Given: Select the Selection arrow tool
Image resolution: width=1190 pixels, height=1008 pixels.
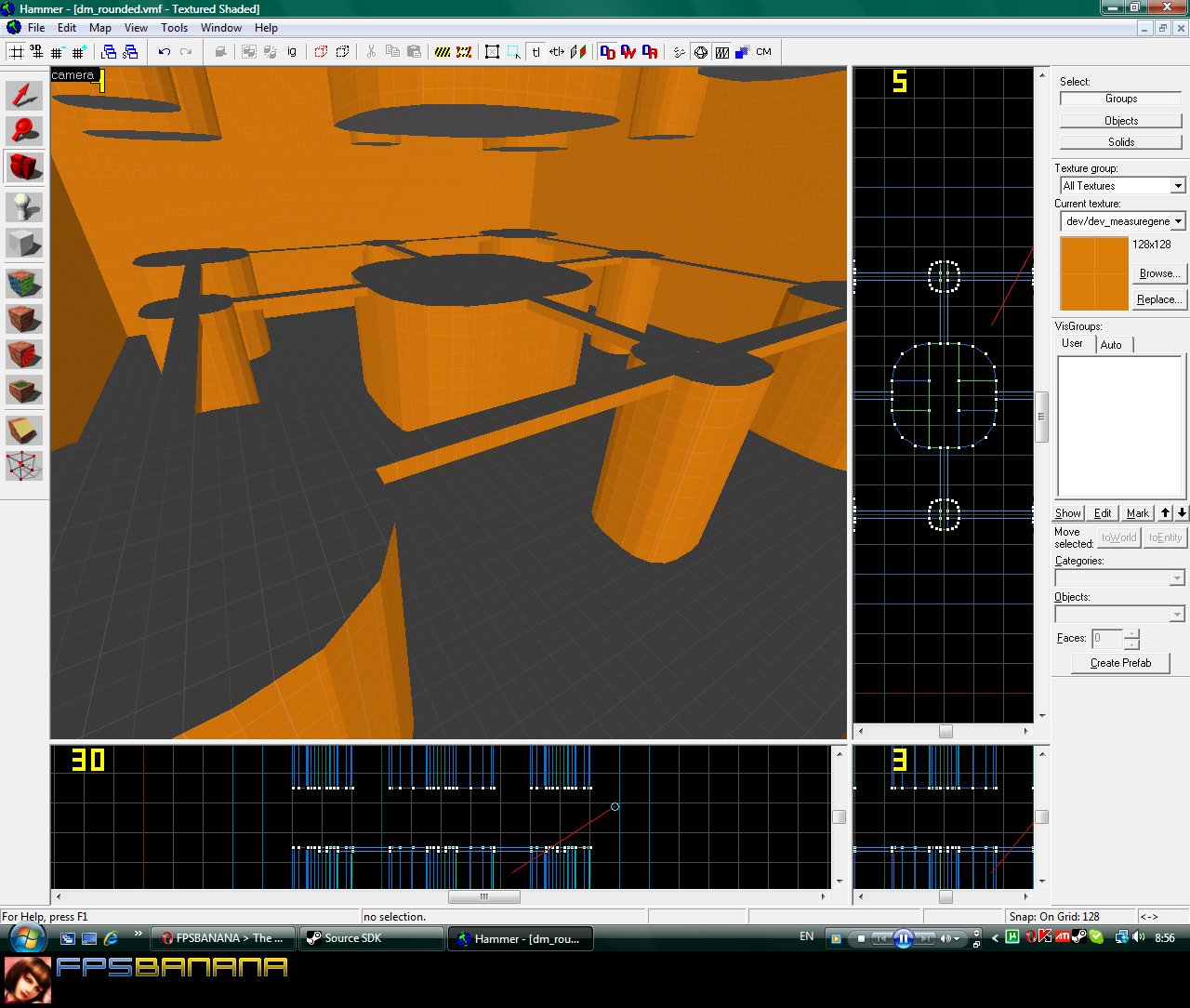Looking at the screenshot, I should tap(25, 94).
